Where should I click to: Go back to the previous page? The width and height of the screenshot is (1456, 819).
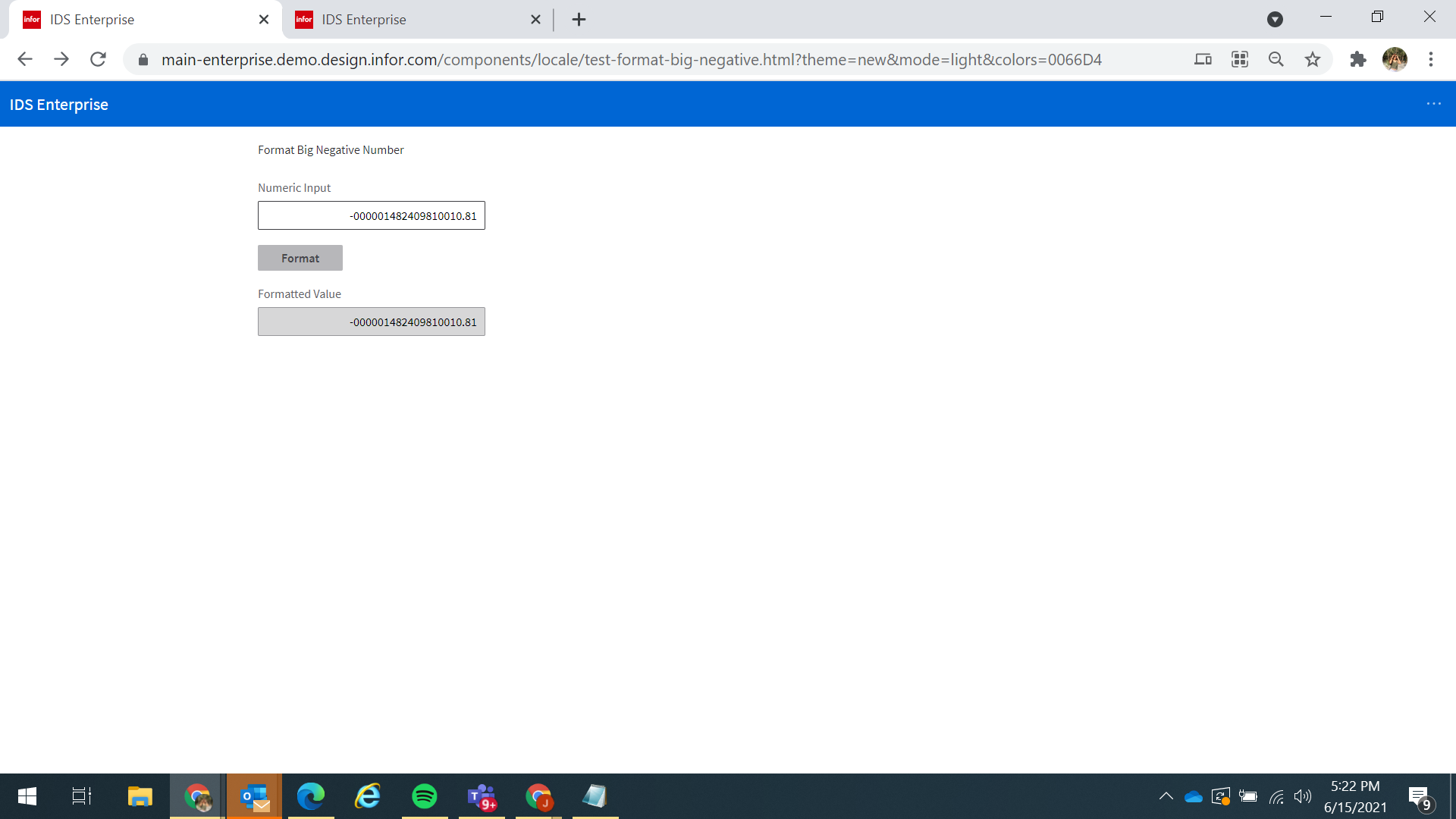point(25,59)
